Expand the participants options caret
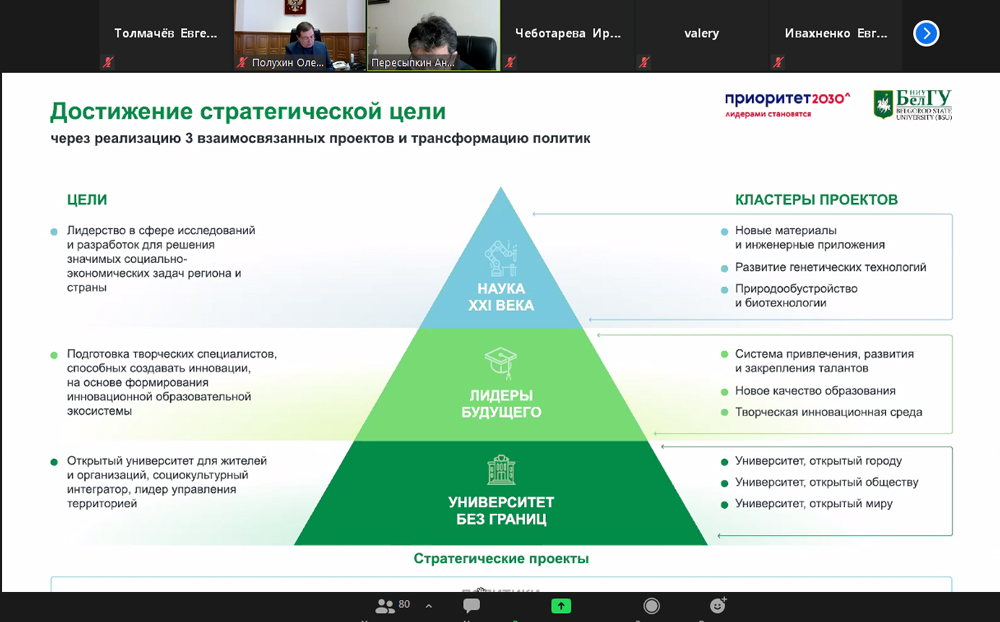 [429, 606]
